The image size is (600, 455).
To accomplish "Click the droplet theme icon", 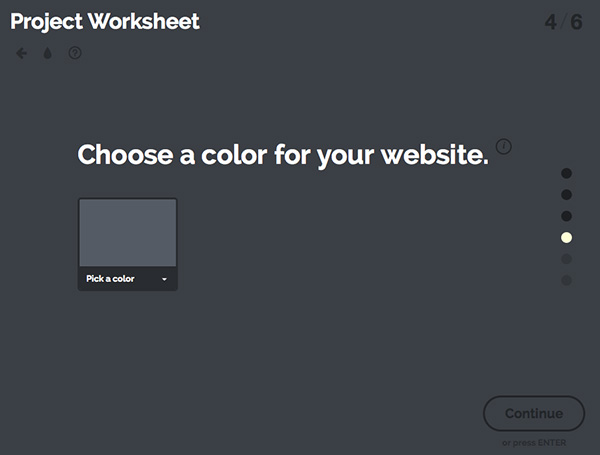I will coord(47,53).
